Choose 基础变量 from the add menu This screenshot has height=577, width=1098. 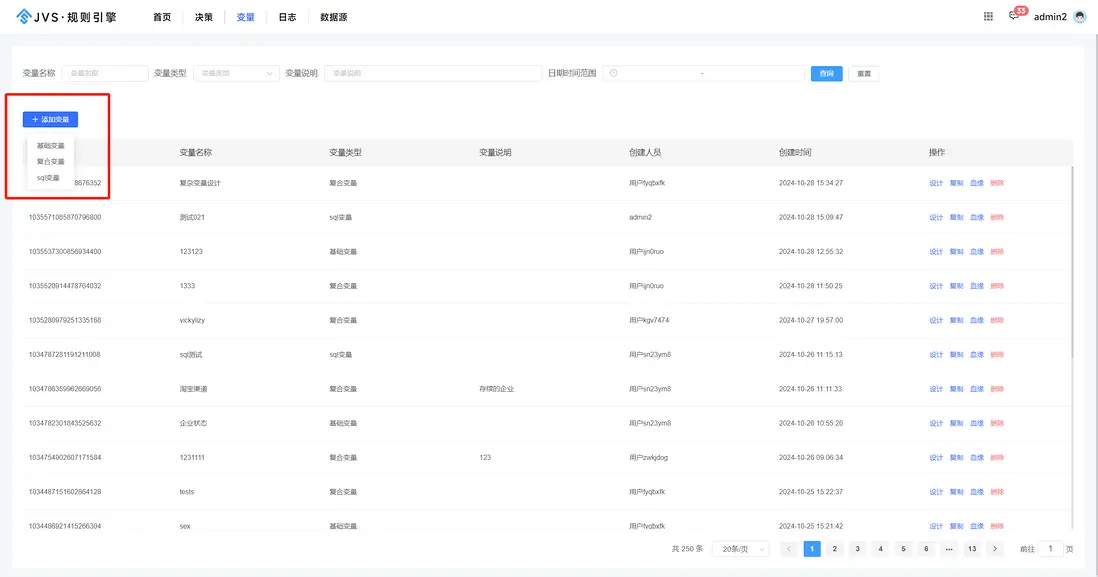pyautogui.click(x=50, y=146)
